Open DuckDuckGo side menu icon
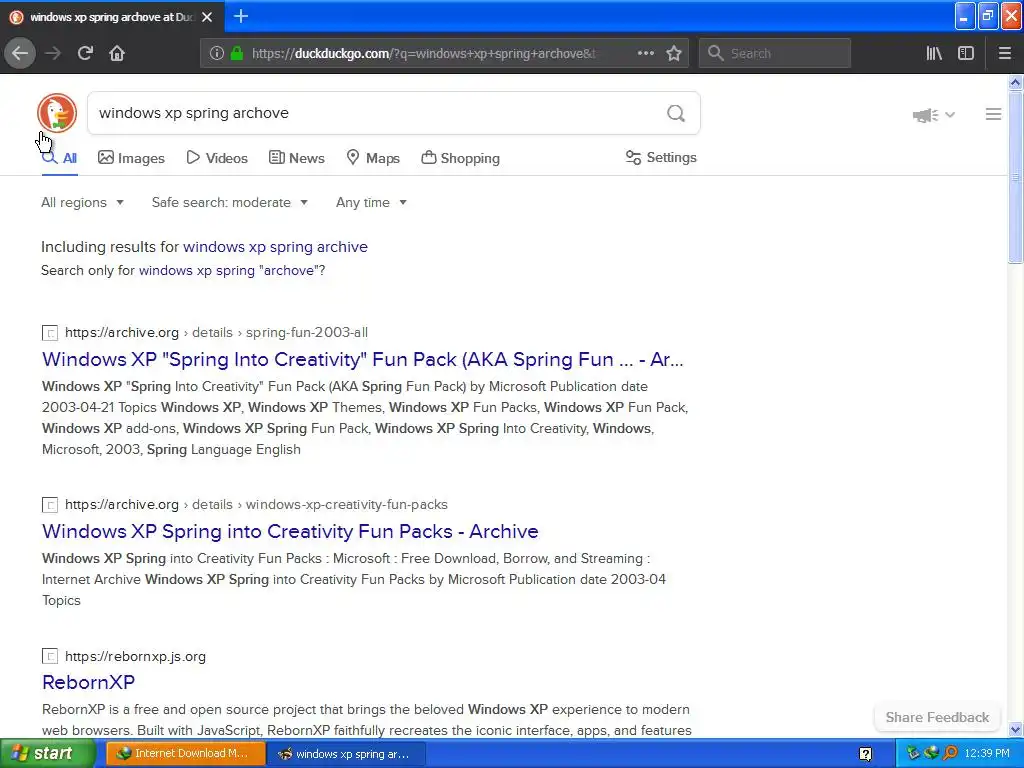The height and width of the screenshot is (768, 1024). pos(993,114)
